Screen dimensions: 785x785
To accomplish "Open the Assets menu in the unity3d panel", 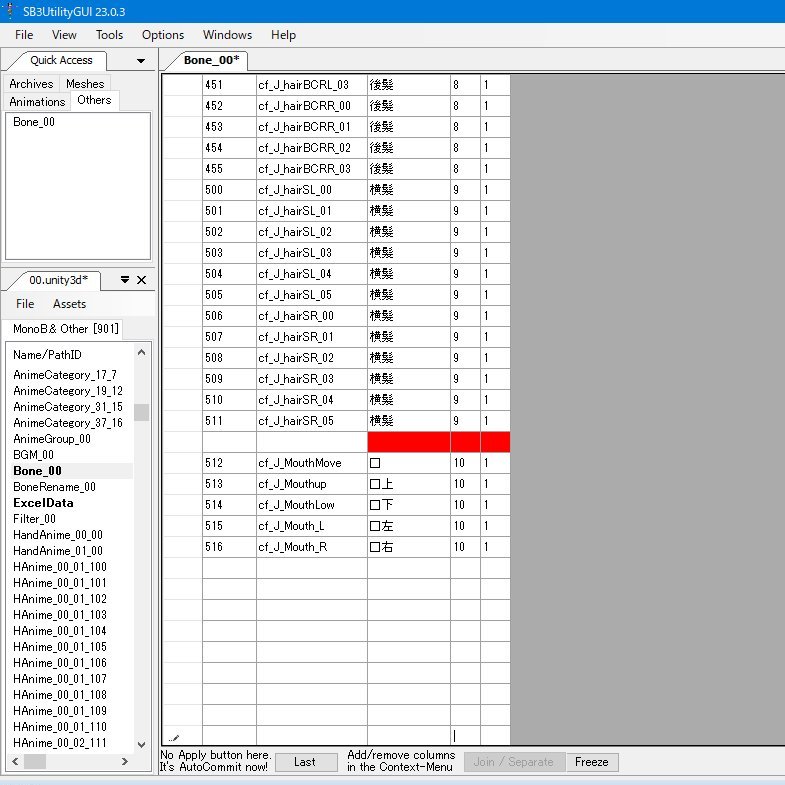I will click(69, 304).
